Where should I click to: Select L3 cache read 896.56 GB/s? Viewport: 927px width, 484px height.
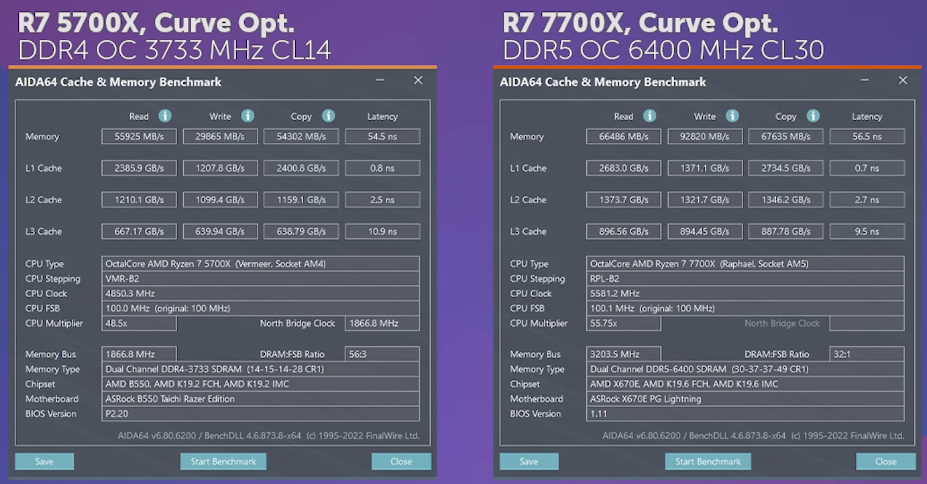624,232
